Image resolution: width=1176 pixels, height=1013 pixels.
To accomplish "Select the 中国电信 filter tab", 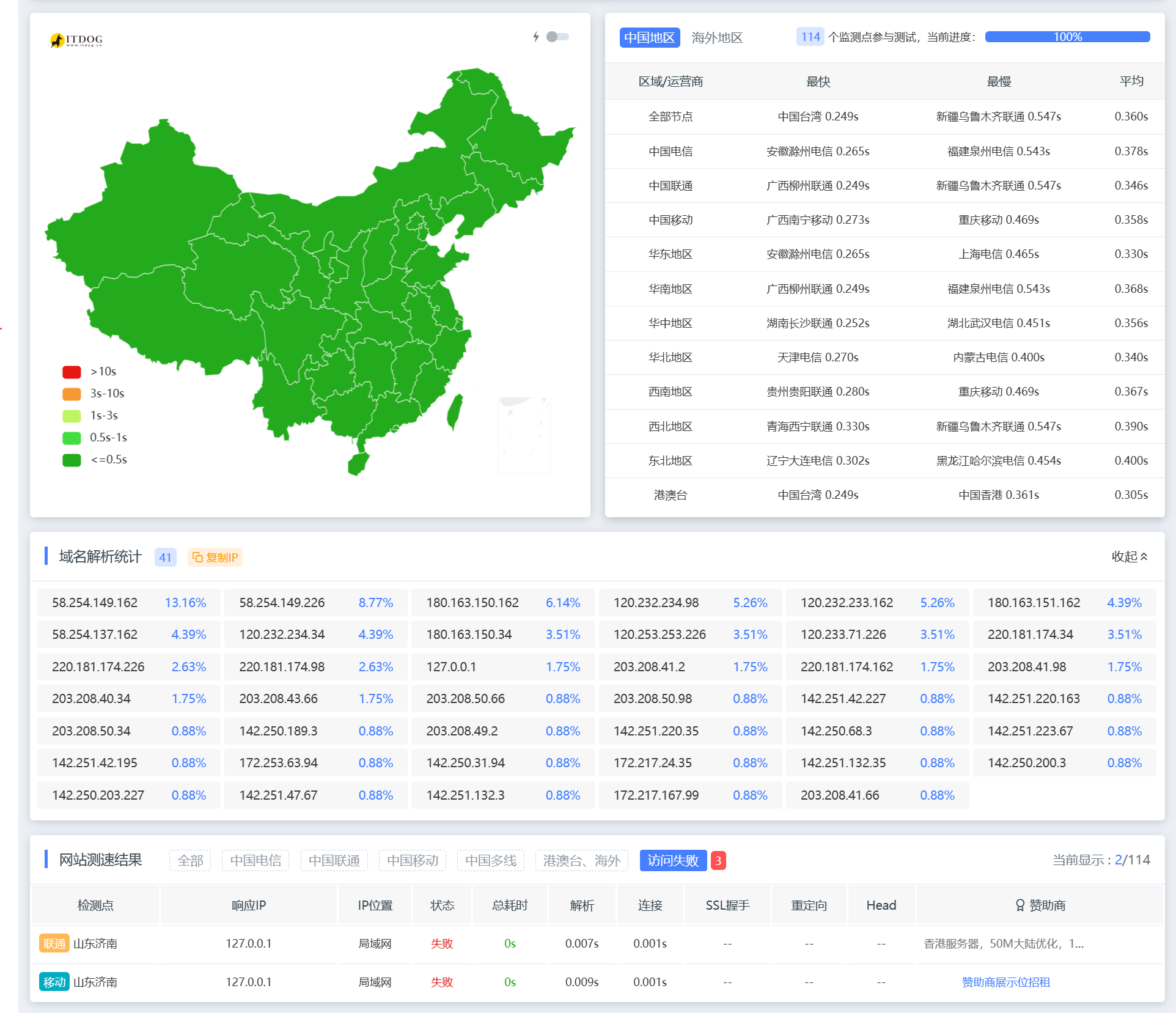I will (x=255, y=860).
